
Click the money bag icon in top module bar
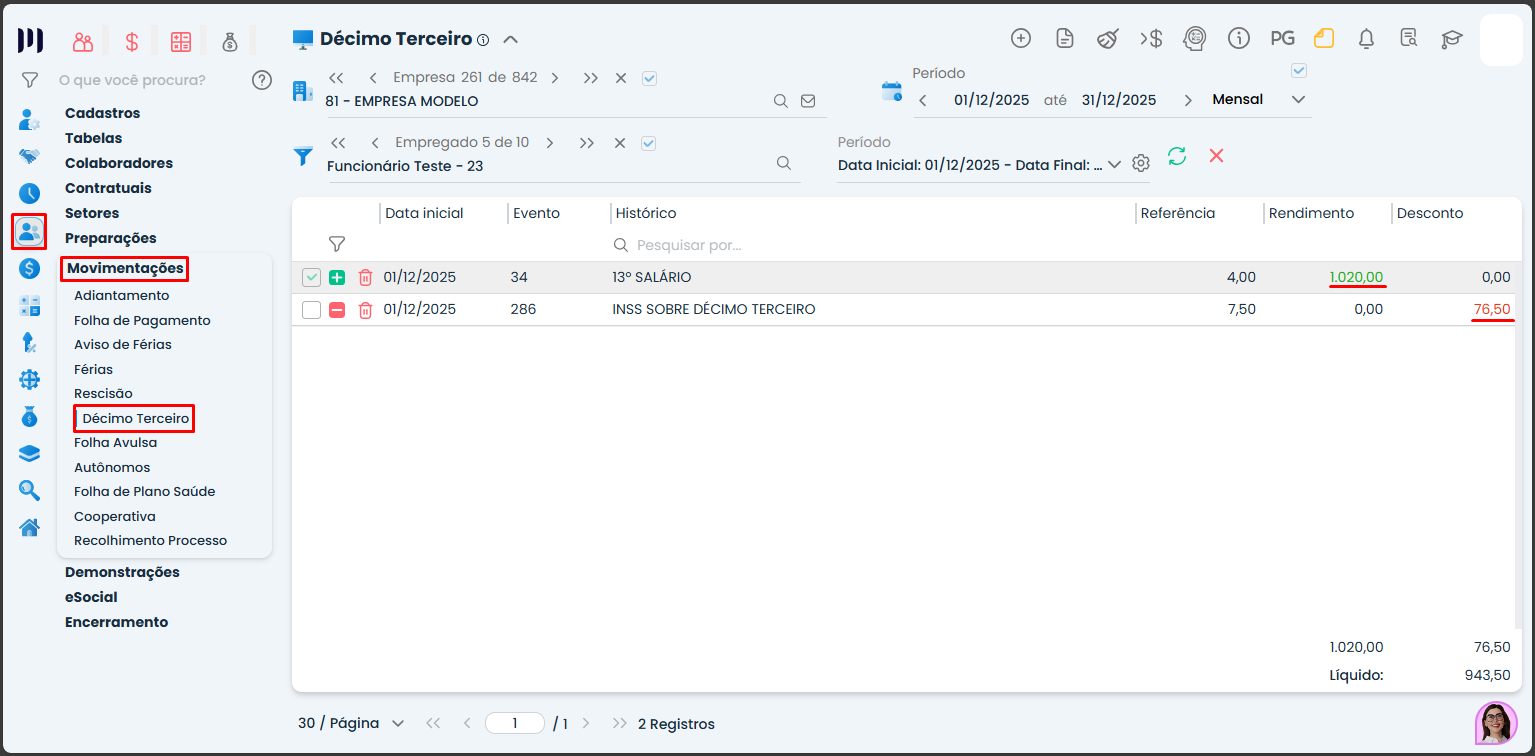point(230,41)
